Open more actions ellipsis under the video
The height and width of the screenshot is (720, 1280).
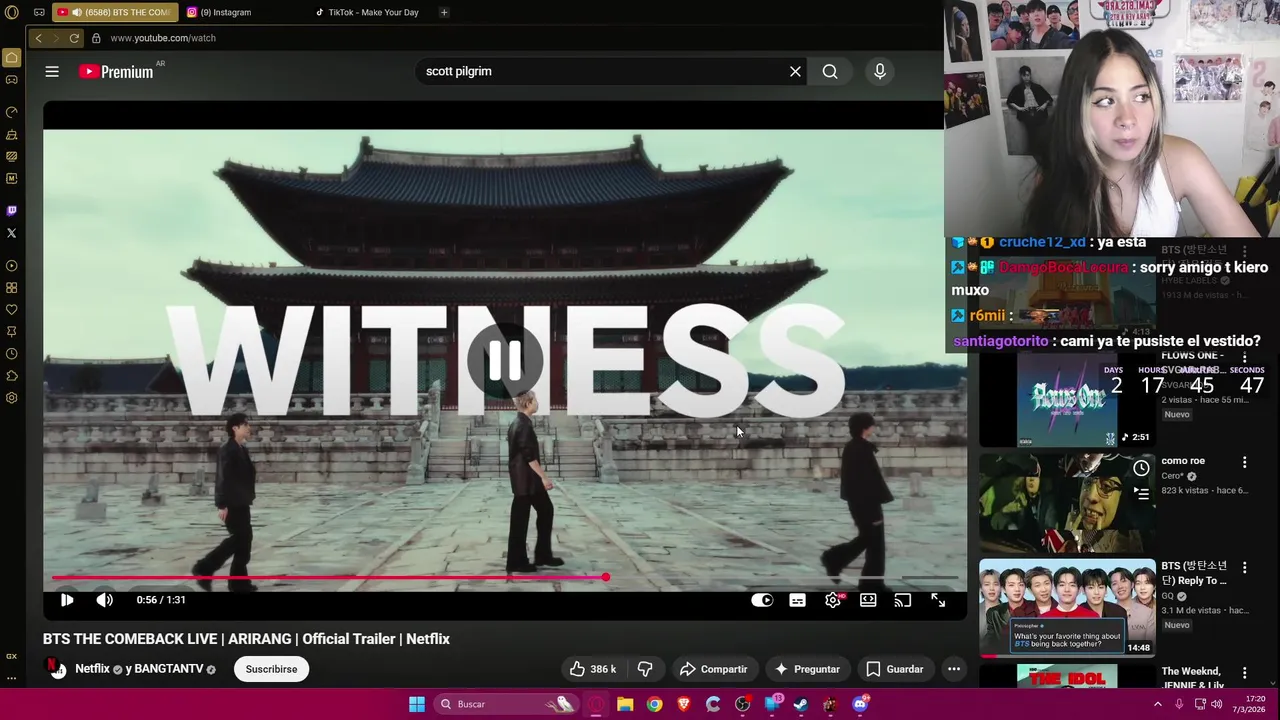tap(954, 669)
